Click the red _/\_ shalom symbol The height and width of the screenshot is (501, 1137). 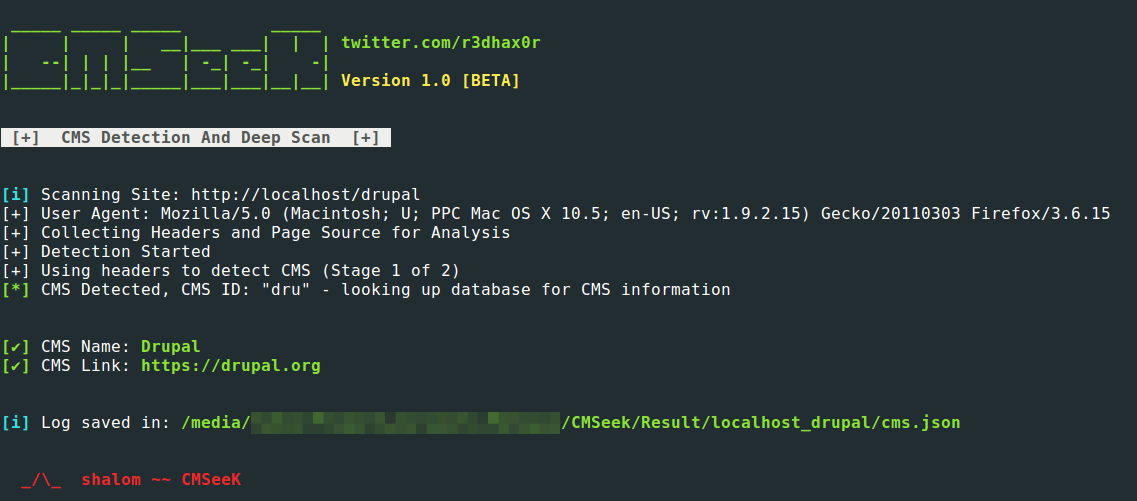[42, 480]
